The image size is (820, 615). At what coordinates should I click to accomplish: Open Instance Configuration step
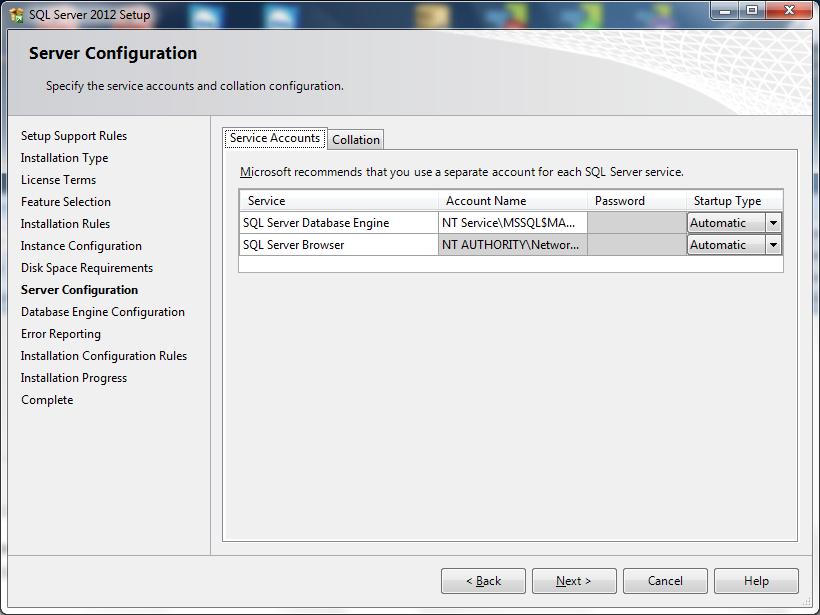click(81, 246)
